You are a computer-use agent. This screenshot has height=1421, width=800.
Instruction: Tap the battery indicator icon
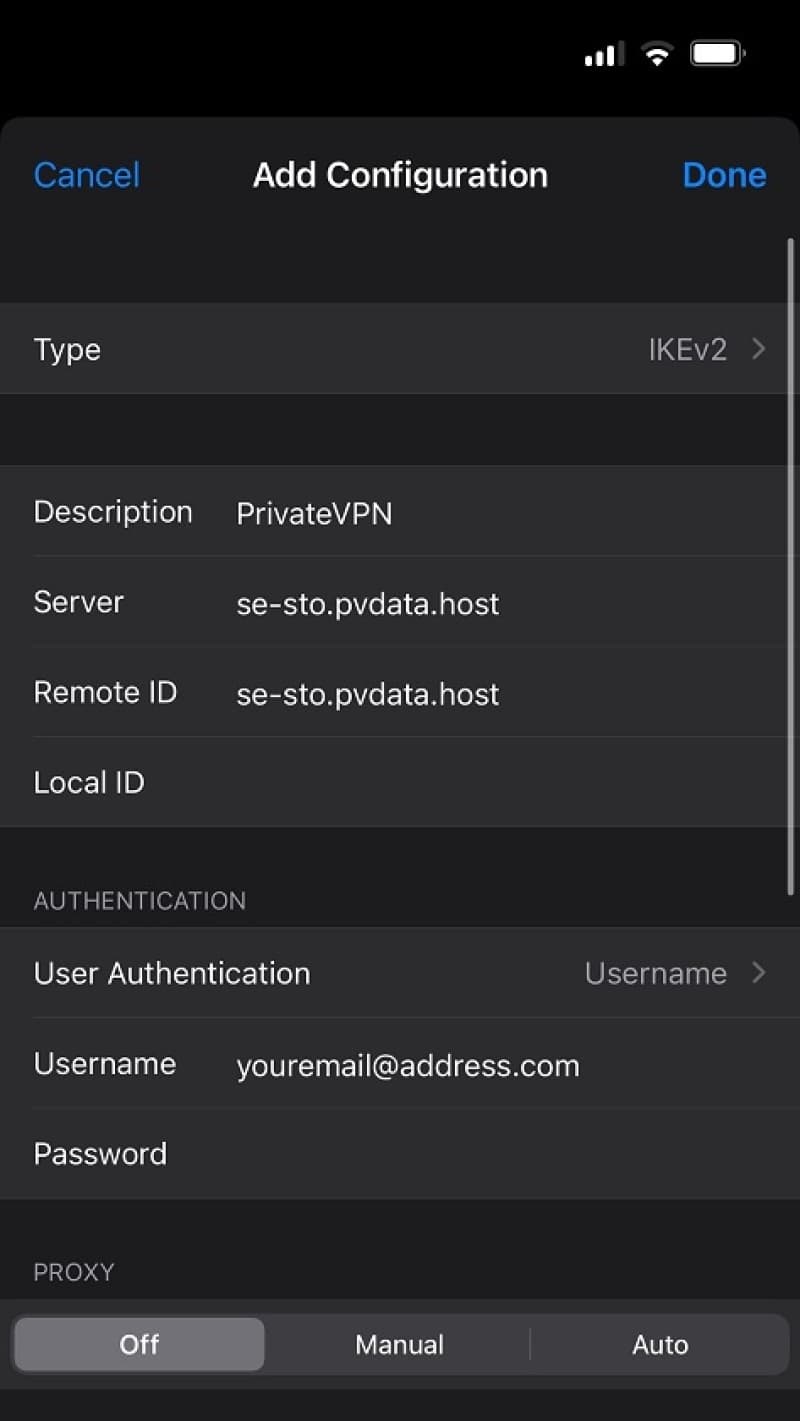coord(717,54)
